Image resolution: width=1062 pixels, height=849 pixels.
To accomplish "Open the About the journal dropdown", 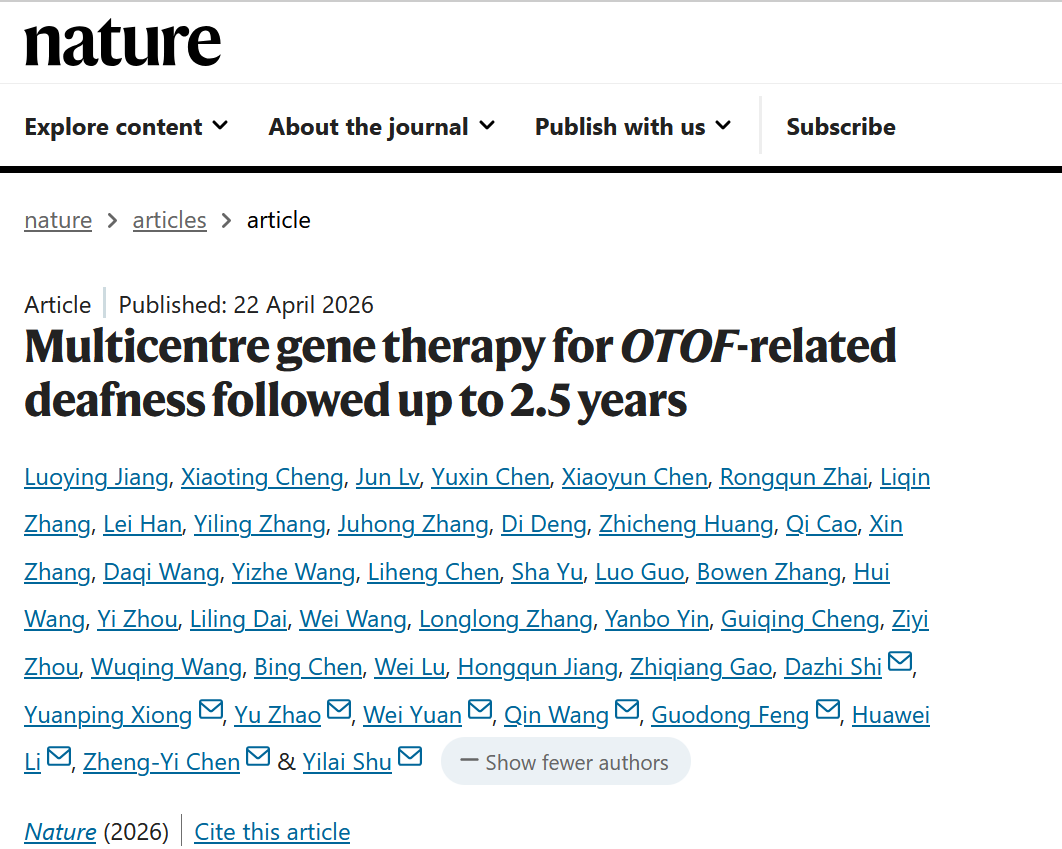I will (x=381, y=127).
